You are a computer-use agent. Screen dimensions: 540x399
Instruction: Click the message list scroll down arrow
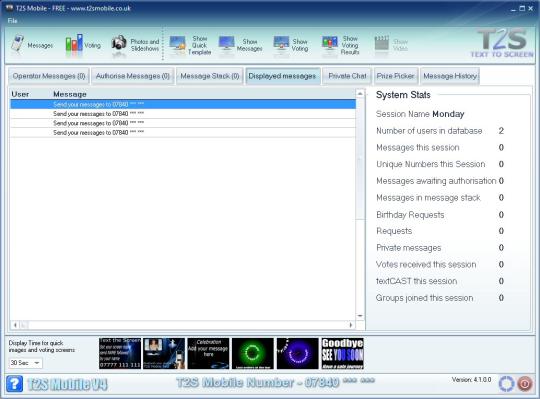[360, 316]
